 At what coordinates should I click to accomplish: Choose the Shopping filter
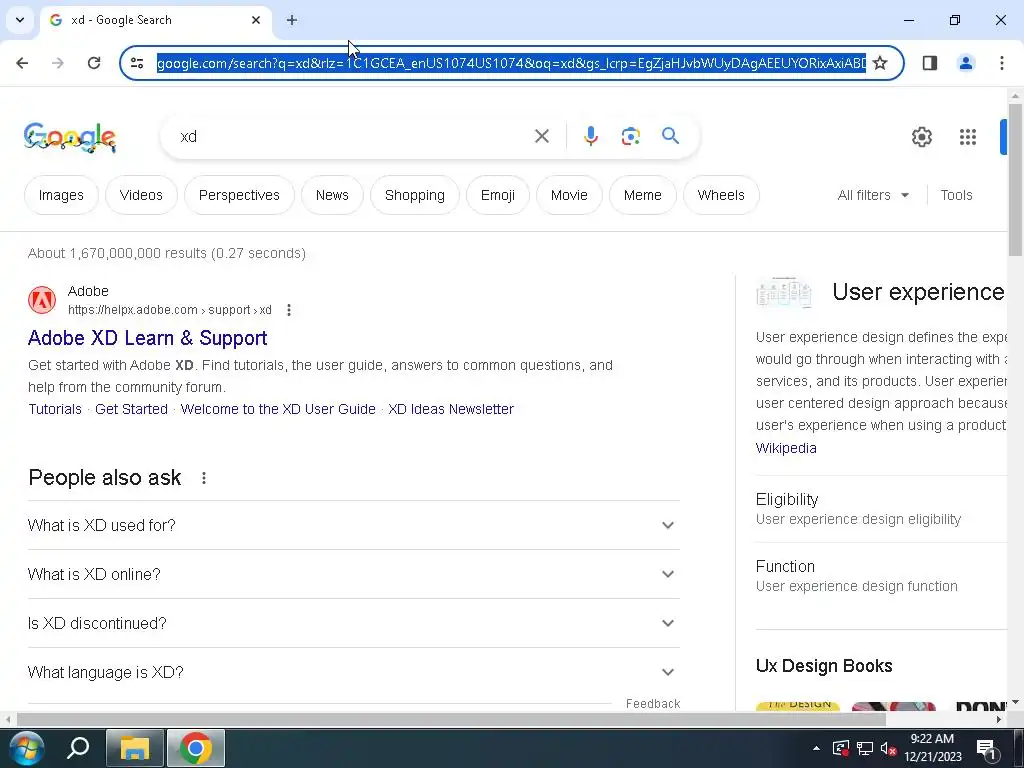click(415, 195)
